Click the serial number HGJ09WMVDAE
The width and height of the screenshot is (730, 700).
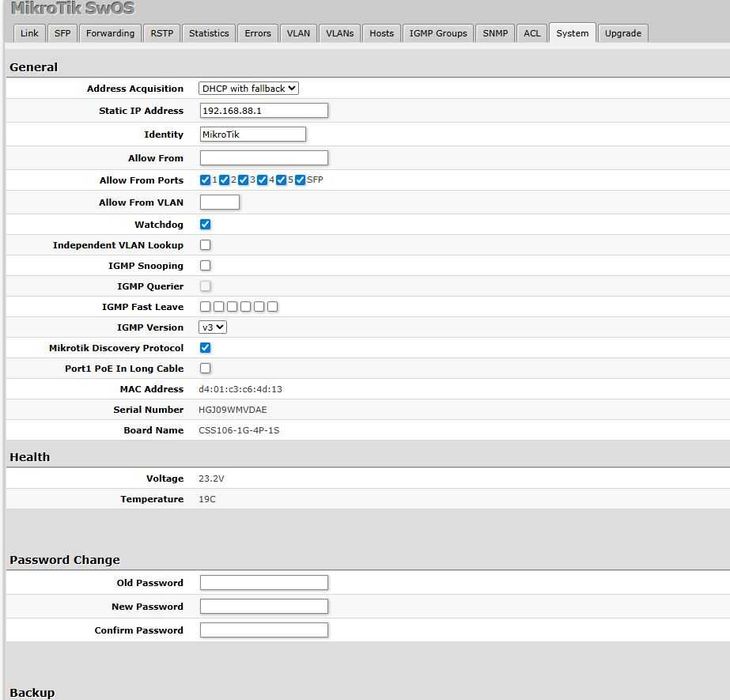click(233, 410)
